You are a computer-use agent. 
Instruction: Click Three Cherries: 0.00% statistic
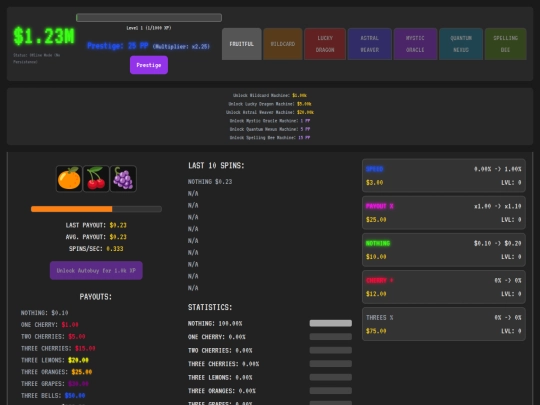(224, 364)
